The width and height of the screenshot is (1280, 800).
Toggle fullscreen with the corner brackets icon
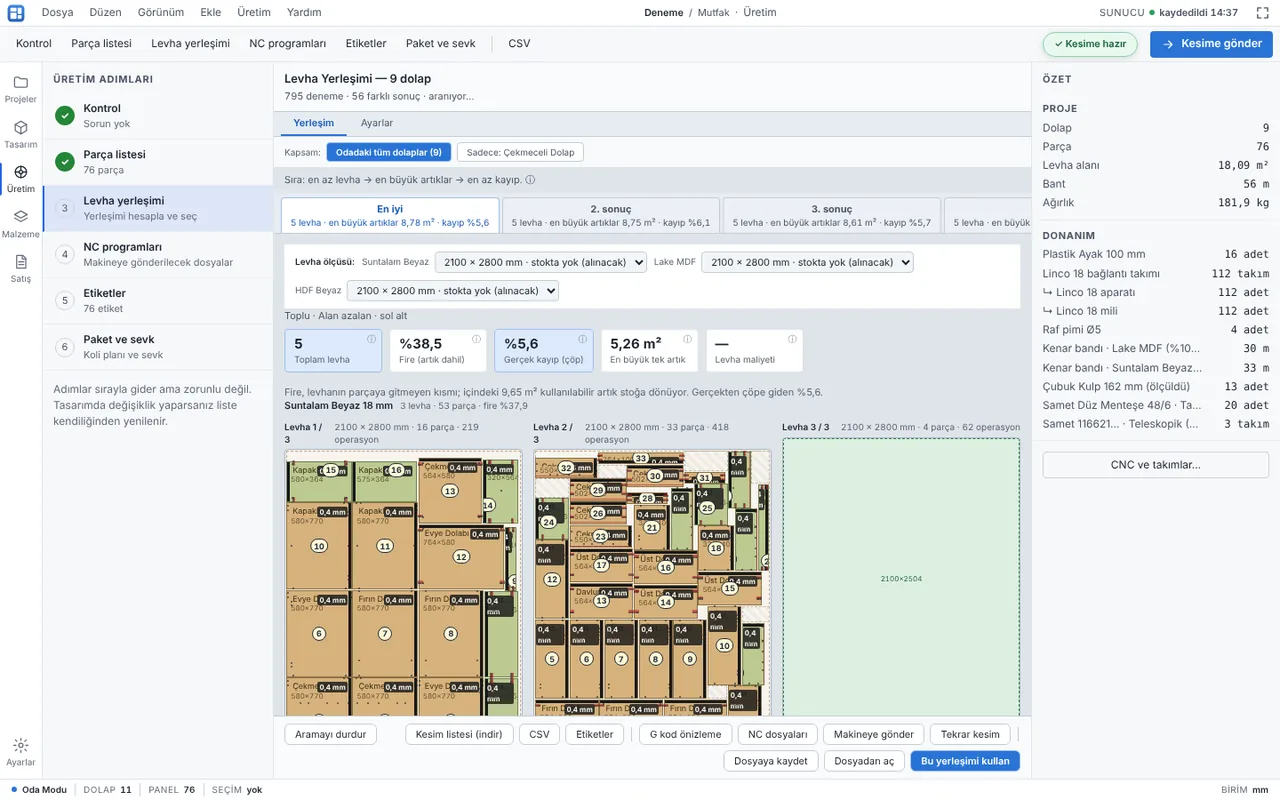coord(1262,13)
